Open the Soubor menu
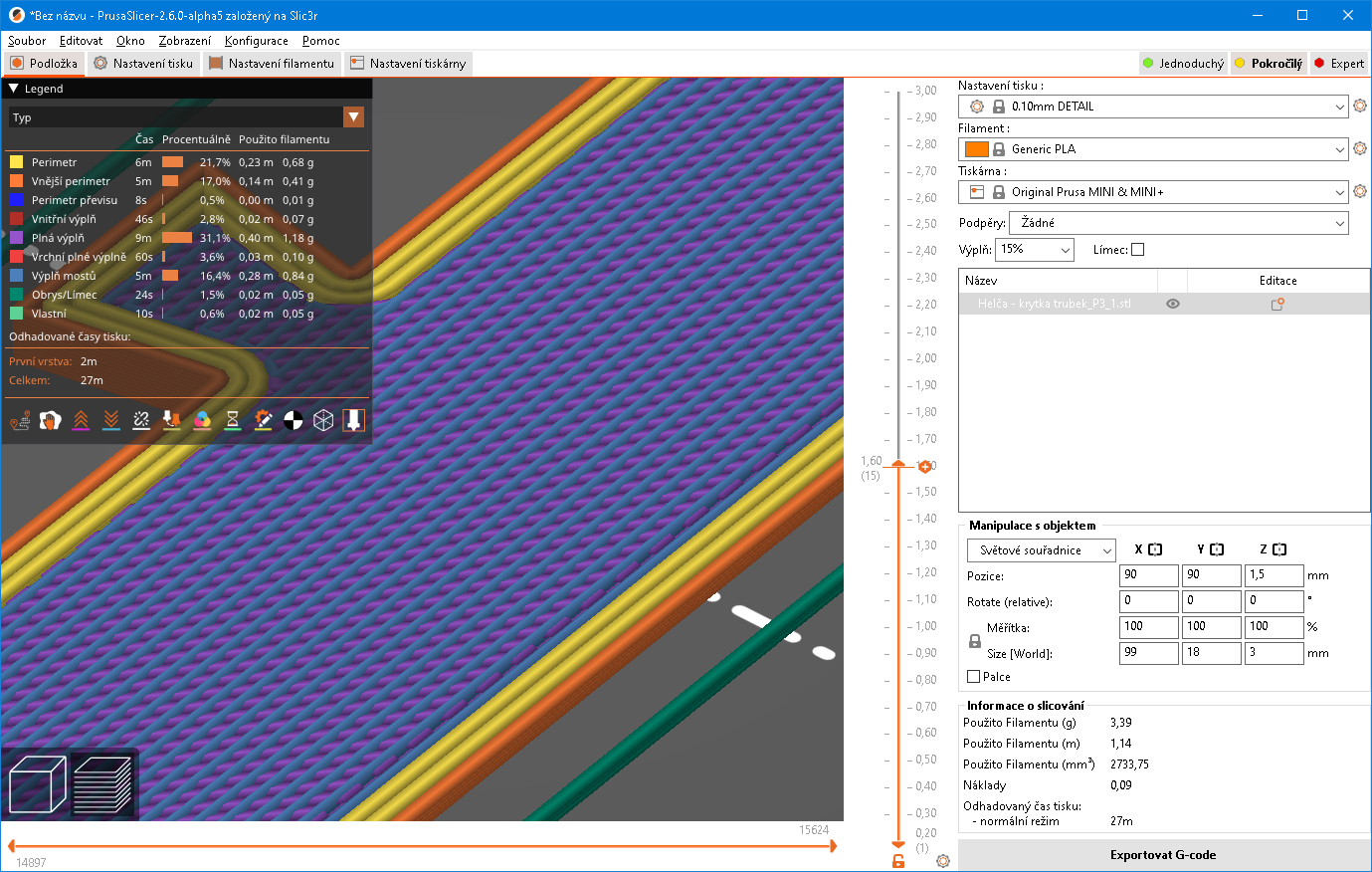Image resolution: width=1372 pixels, height=872 pixels. click(26, 41)
